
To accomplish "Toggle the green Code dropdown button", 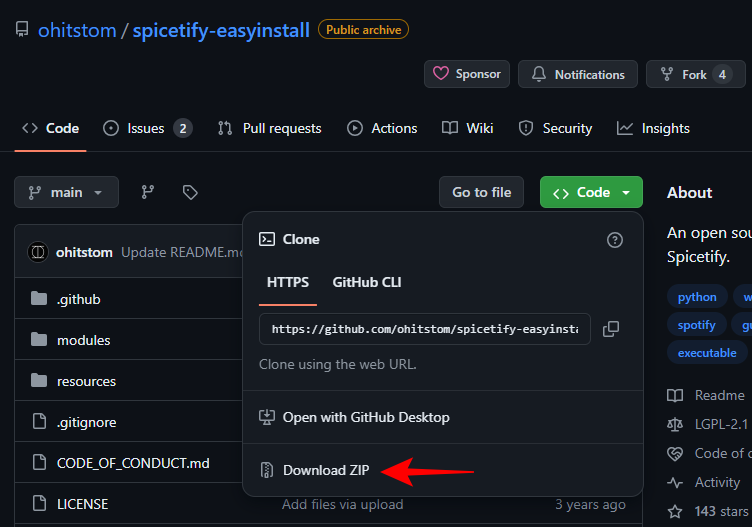I will point(591,192).
